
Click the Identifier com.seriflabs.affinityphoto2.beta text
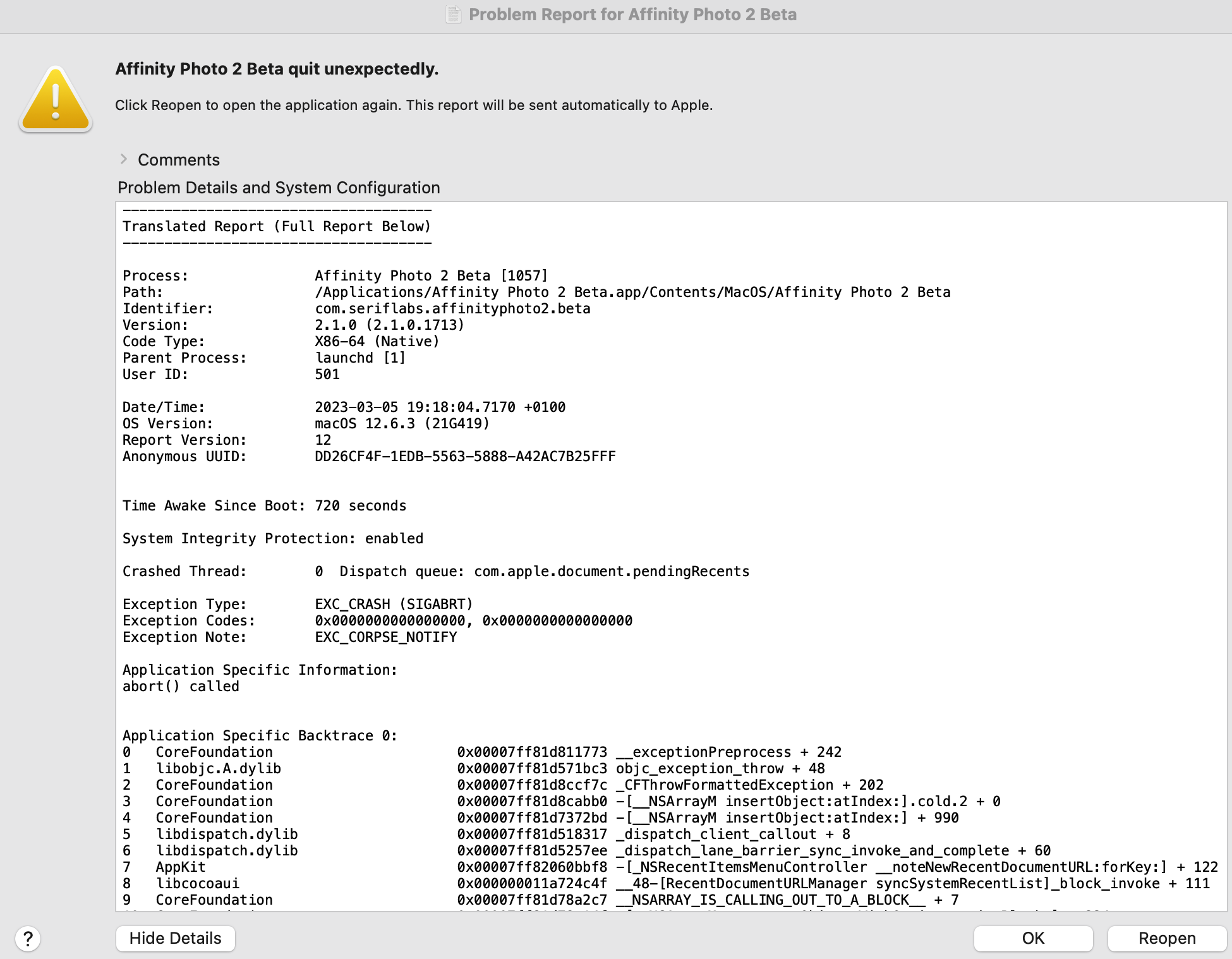click(452, 308)
